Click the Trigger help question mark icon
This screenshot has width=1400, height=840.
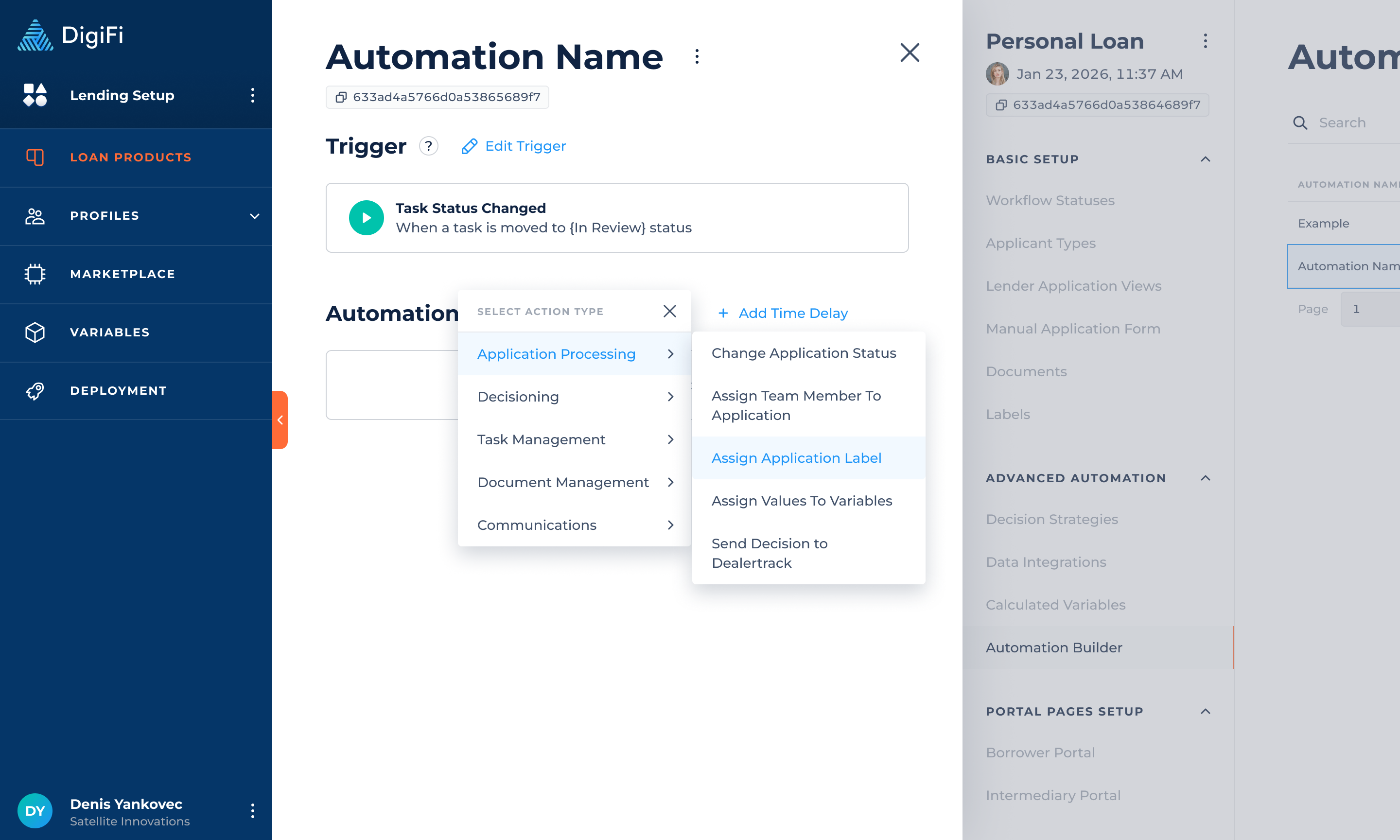[428, 146]
